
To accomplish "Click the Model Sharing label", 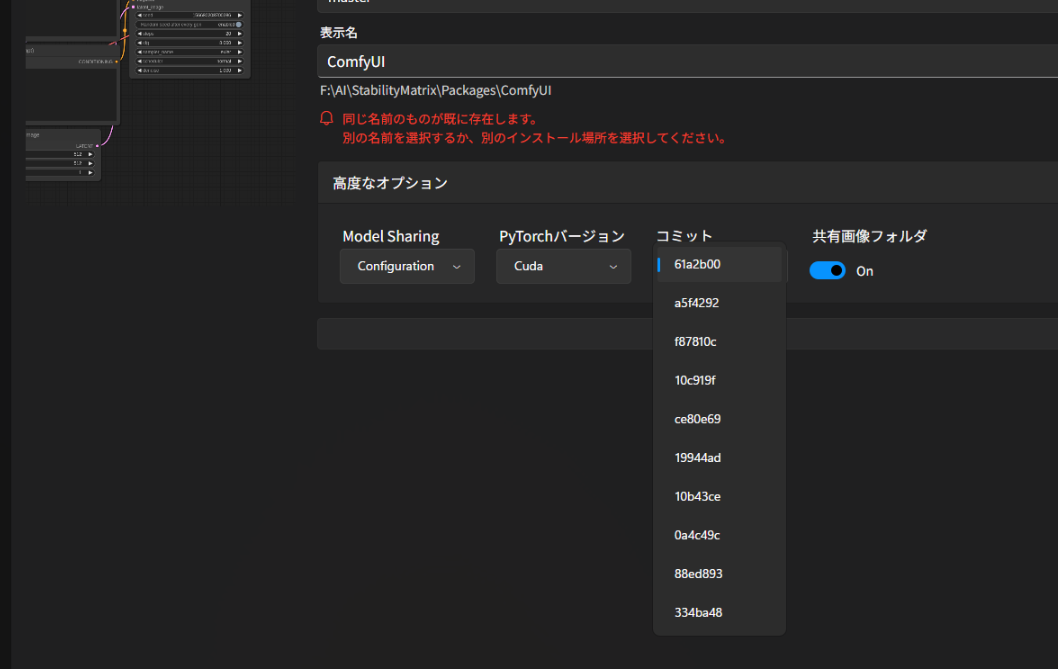I will 391,236.
